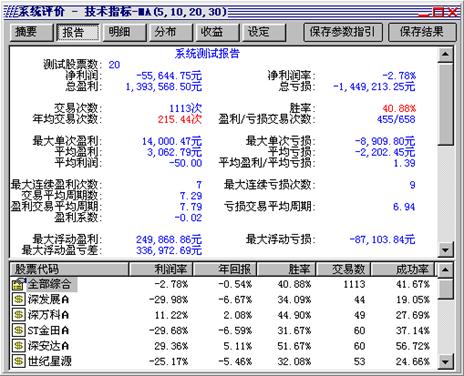Click the max floating loss -87,103.84元
Screen dimensions: 464x376
[382, 239]
